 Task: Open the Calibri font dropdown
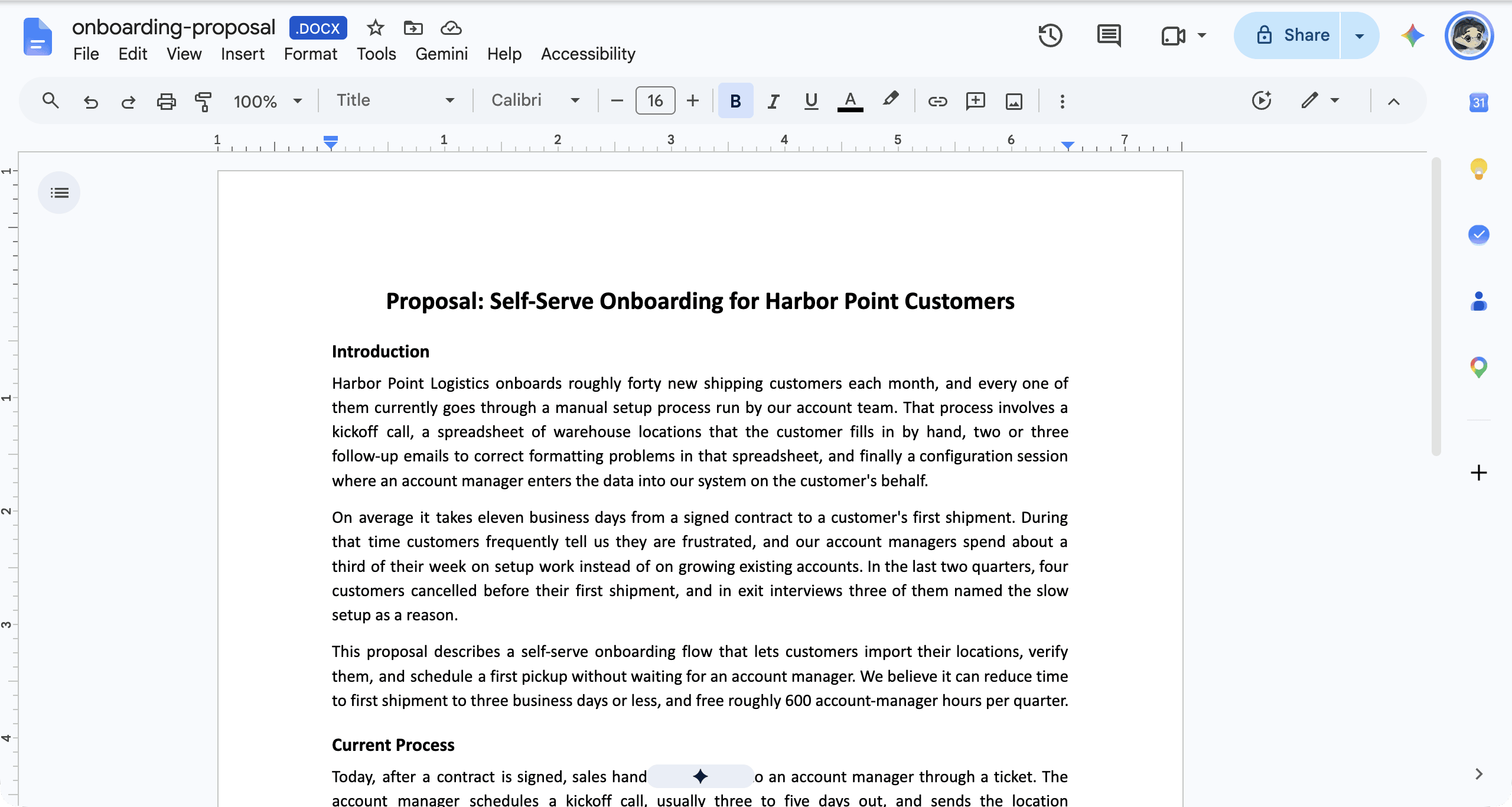pyautogui.click(x=535, y=100)
